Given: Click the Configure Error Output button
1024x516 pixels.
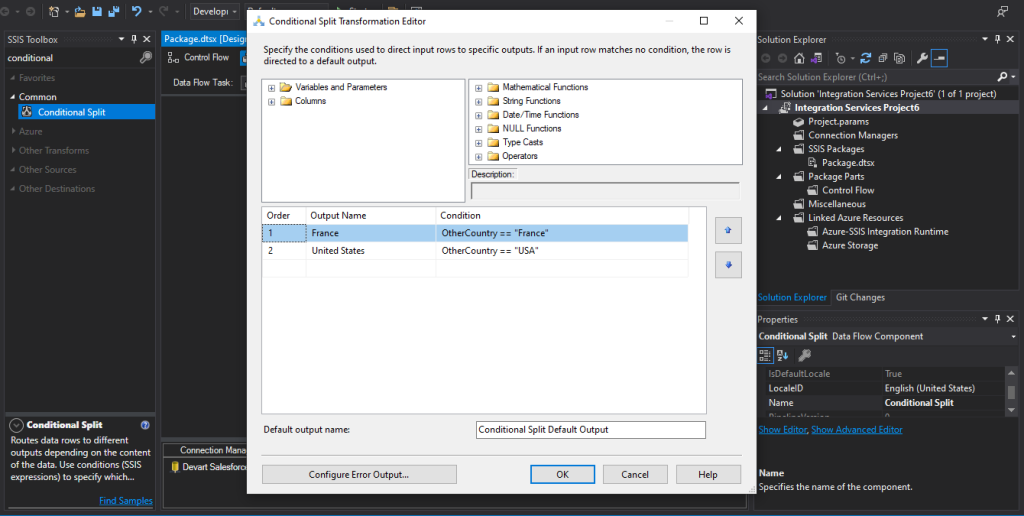Looking at the screenshot, I should tap(359, 475).
